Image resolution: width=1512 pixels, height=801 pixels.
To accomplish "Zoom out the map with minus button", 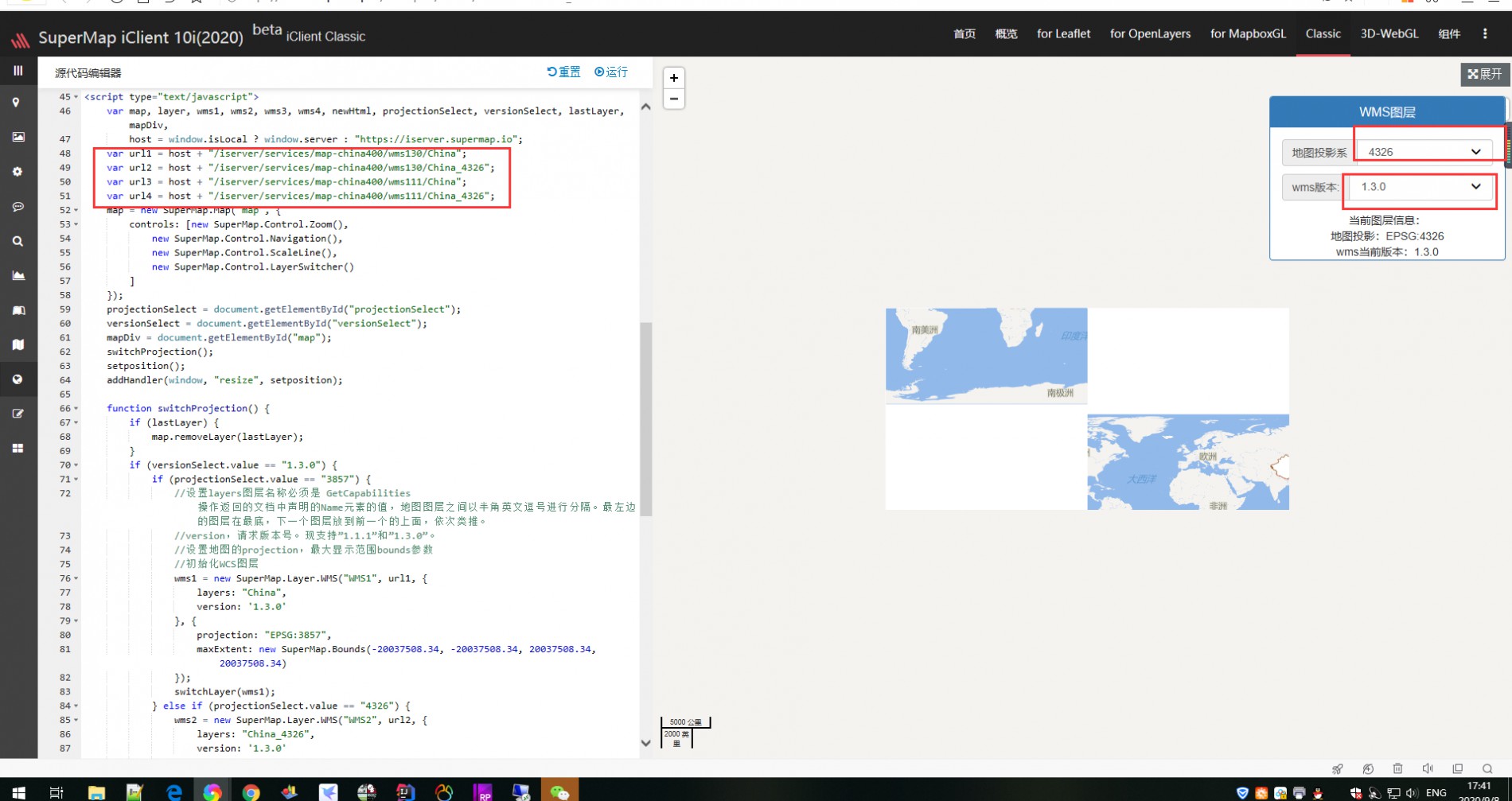I will [x=674, y=99].
